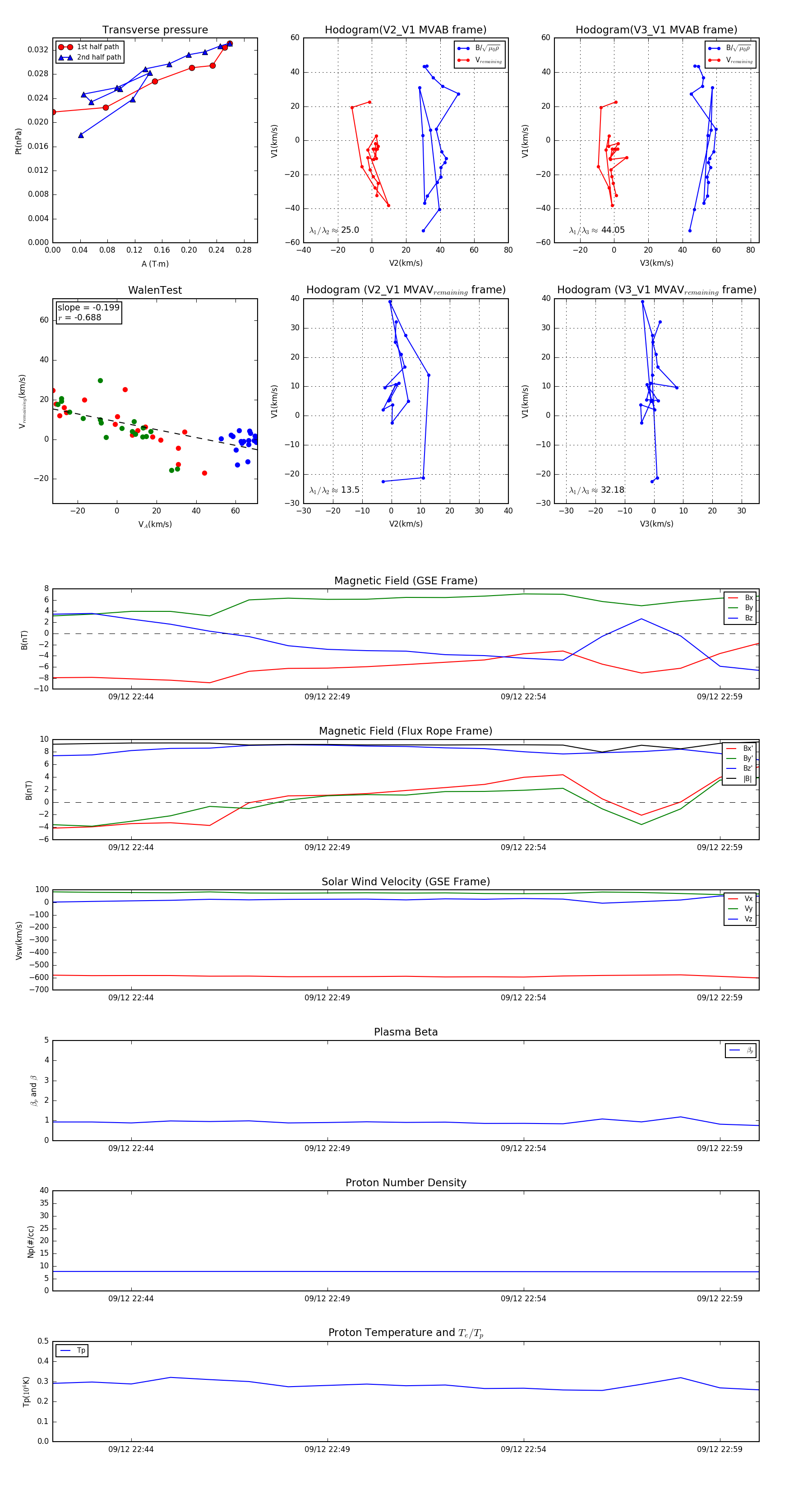Click the V_remaining(km/s) y-axis label in WalenTest
812x1489 pixels.
coord(23,401)
